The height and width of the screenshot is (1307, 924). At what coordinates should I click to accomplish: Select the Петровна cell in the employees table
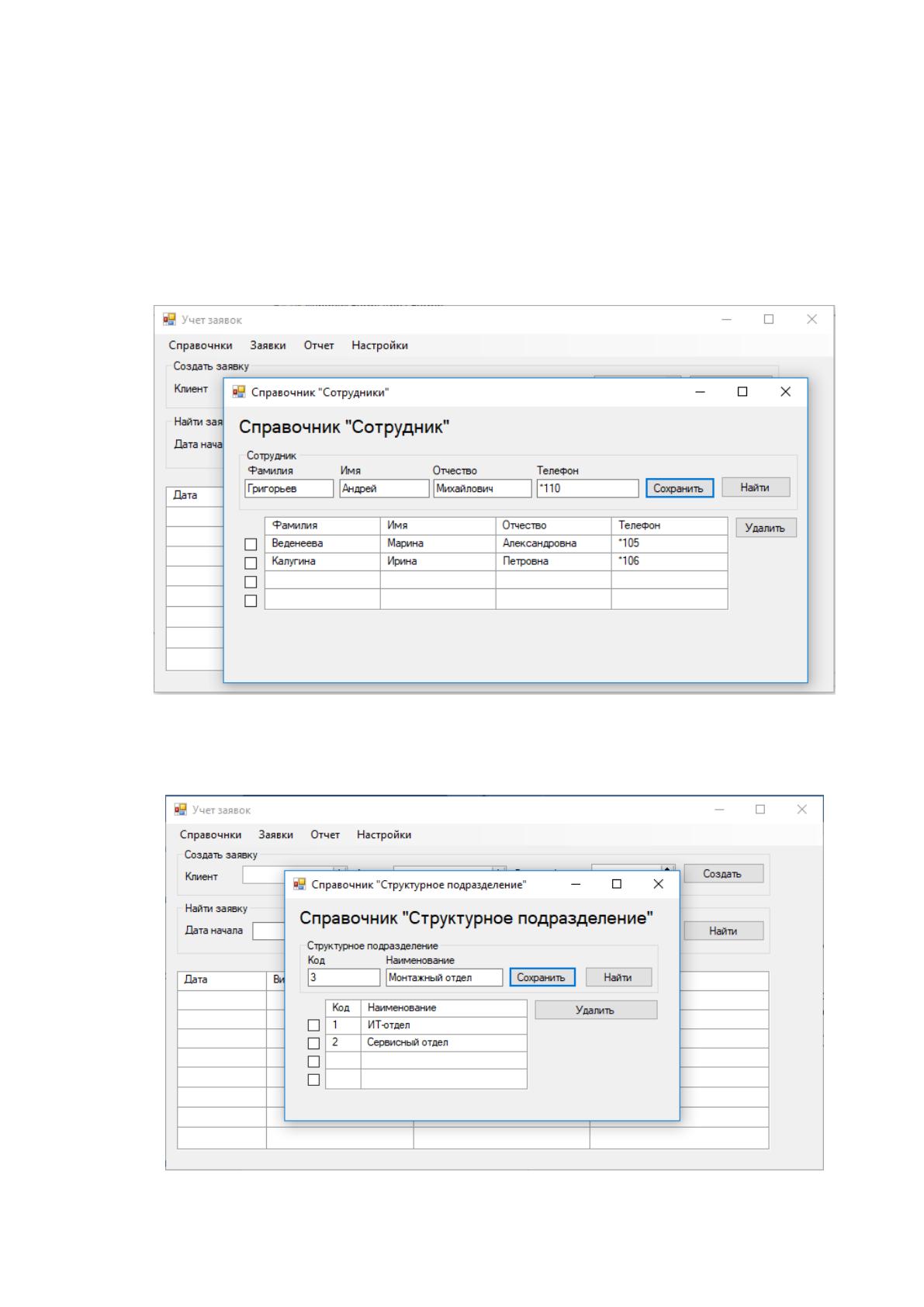pos(554,562)
